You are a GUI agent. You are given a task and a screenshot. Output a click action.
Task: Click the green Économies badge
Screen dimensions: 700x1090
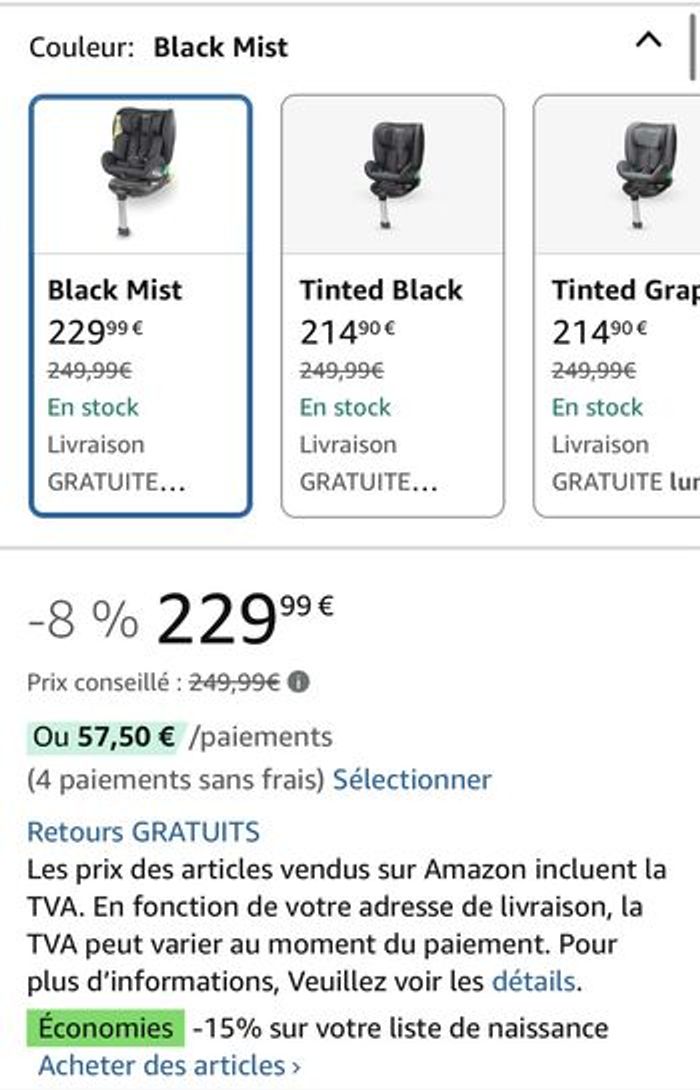[106, 1027]
